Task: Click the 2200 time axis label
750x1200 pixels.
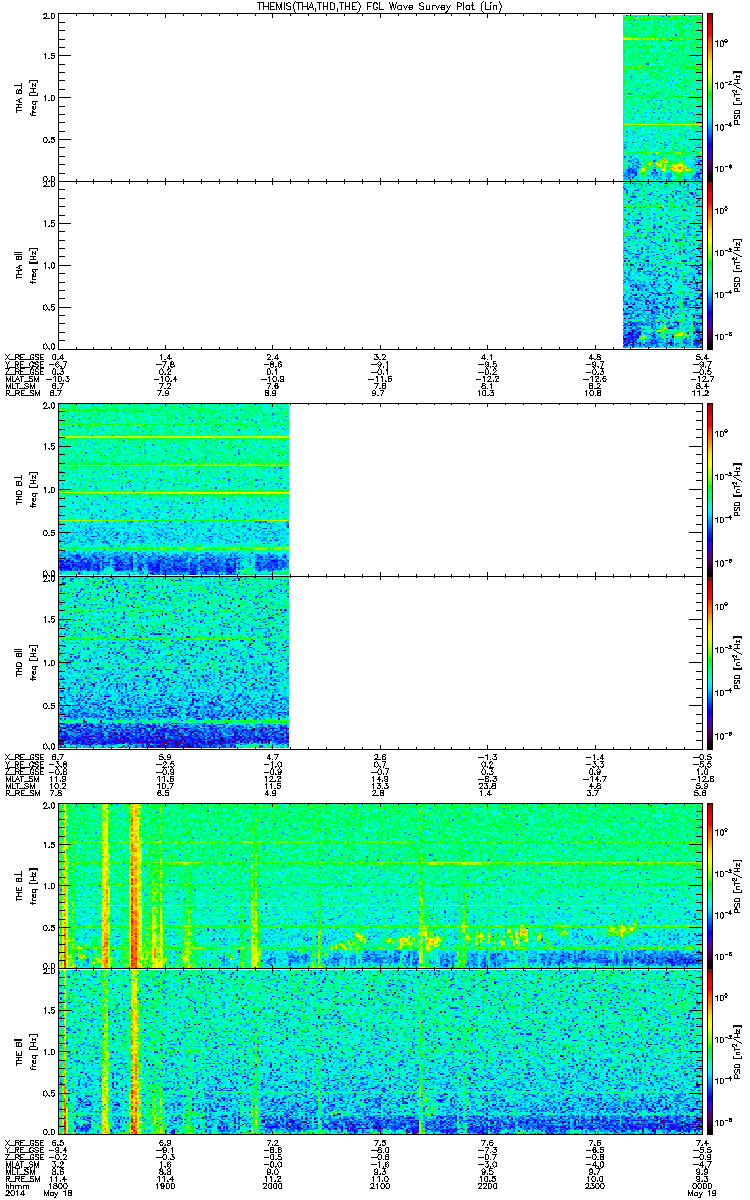Action: pyautogui.click(x=487, y=1186)
